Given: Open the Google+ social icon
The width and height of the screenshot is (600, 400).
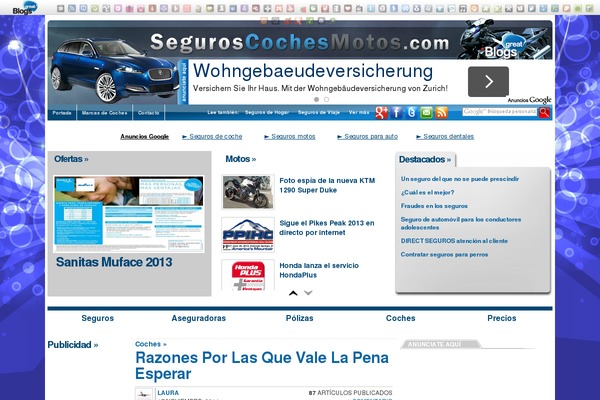Looking at the screenshot, I should coord(381,113).
